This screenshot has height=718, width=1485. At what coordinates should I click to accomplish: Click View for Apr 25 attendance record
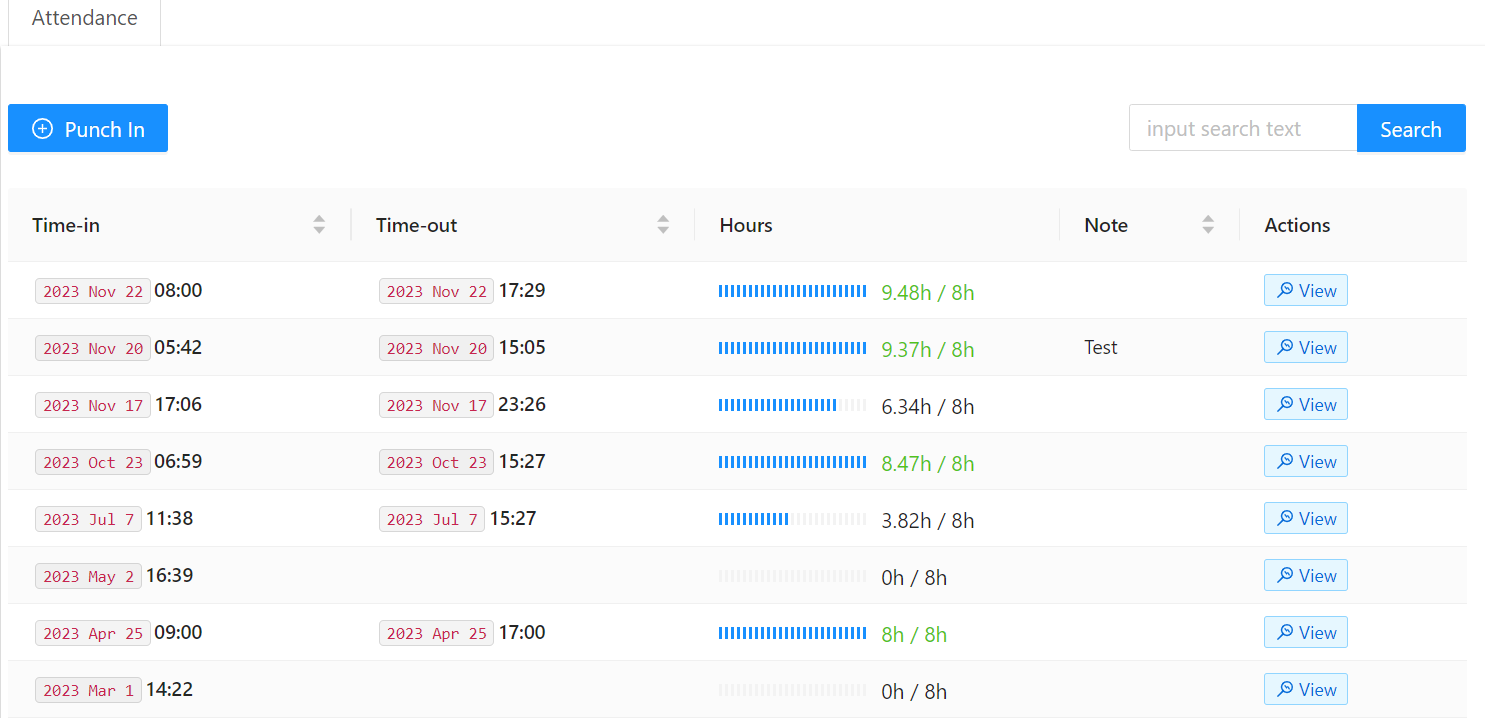click(x=1305, y=633)
